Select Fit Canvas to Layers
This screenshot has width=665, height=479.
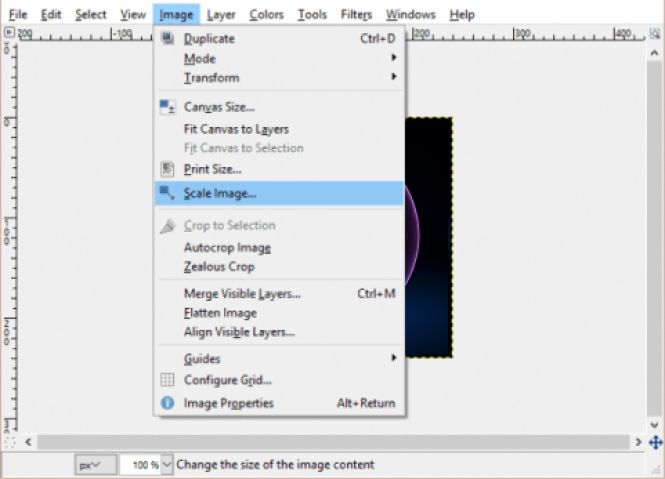click(x=279, y=129)
